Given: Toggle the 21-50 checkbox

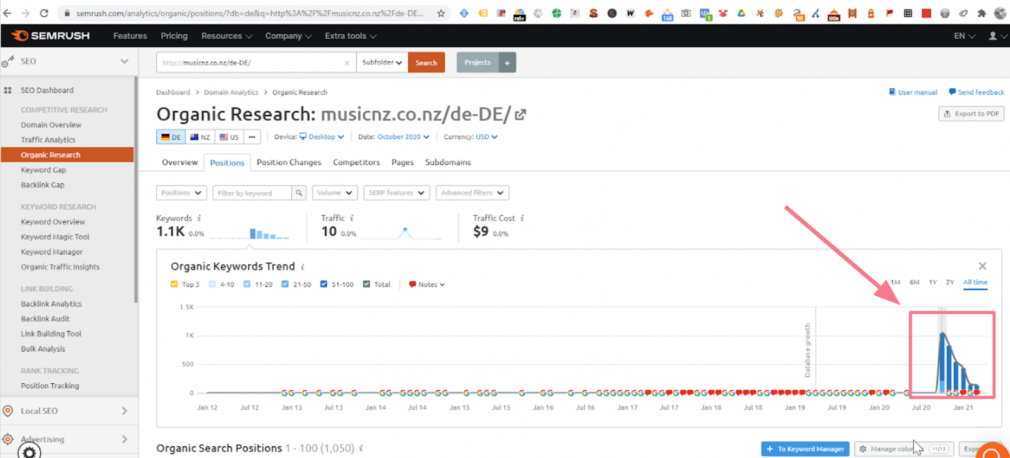Looking at the screenshot, I should point(285,284).
